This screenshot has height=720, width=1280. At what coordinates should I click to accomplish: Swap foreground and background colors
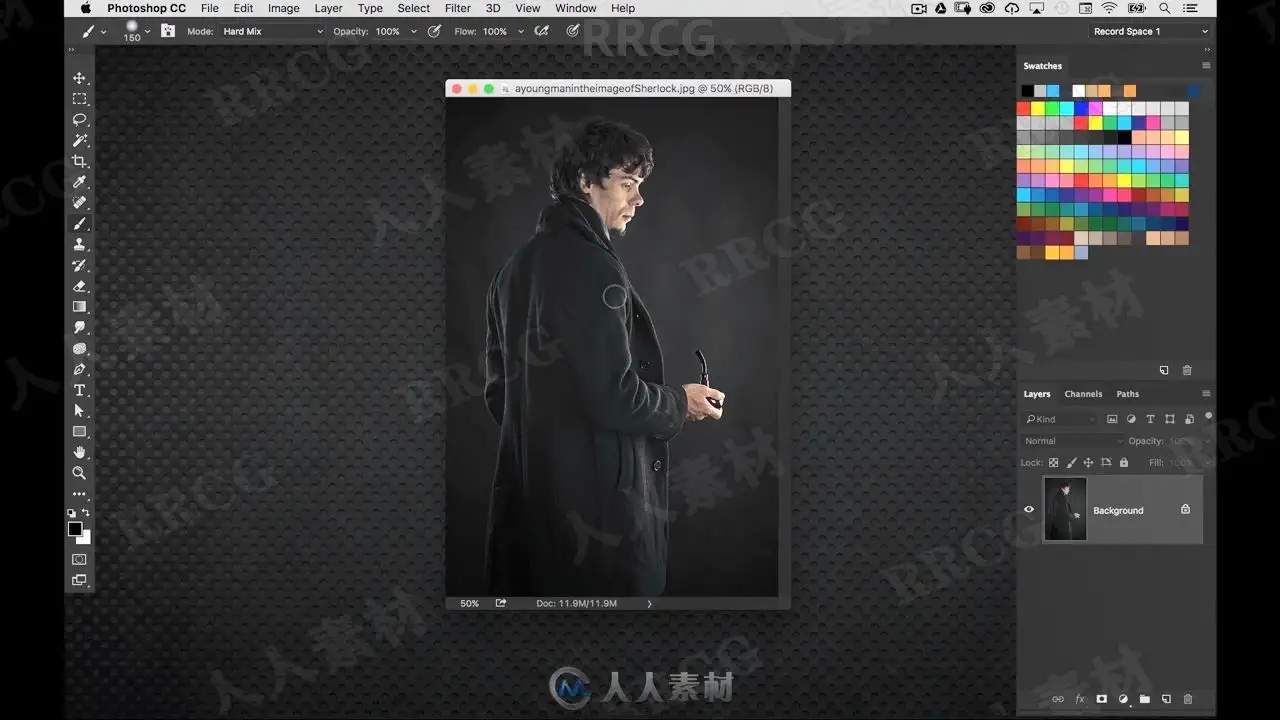86,513
